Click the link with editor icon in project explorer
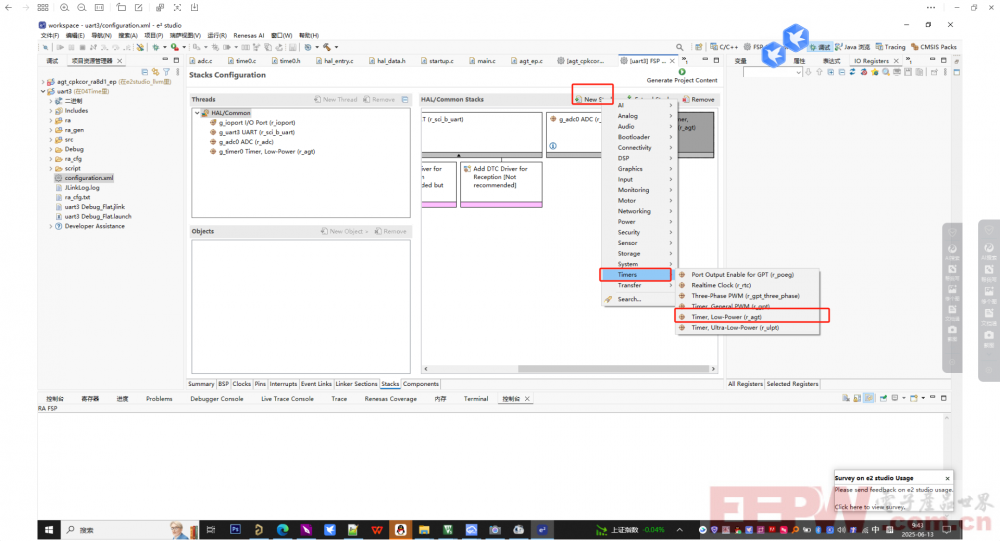This screenshot has height=541, width=1000. 156,72
